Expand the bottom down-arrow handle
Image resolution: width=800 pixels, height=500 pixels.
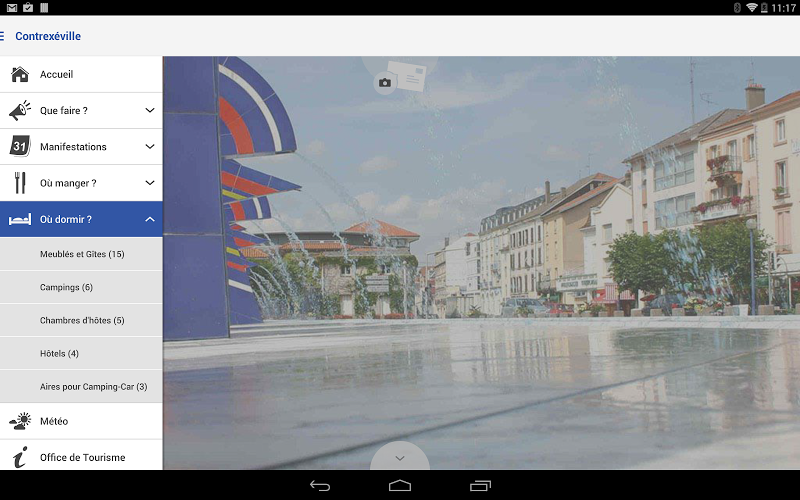coord(400,457)
